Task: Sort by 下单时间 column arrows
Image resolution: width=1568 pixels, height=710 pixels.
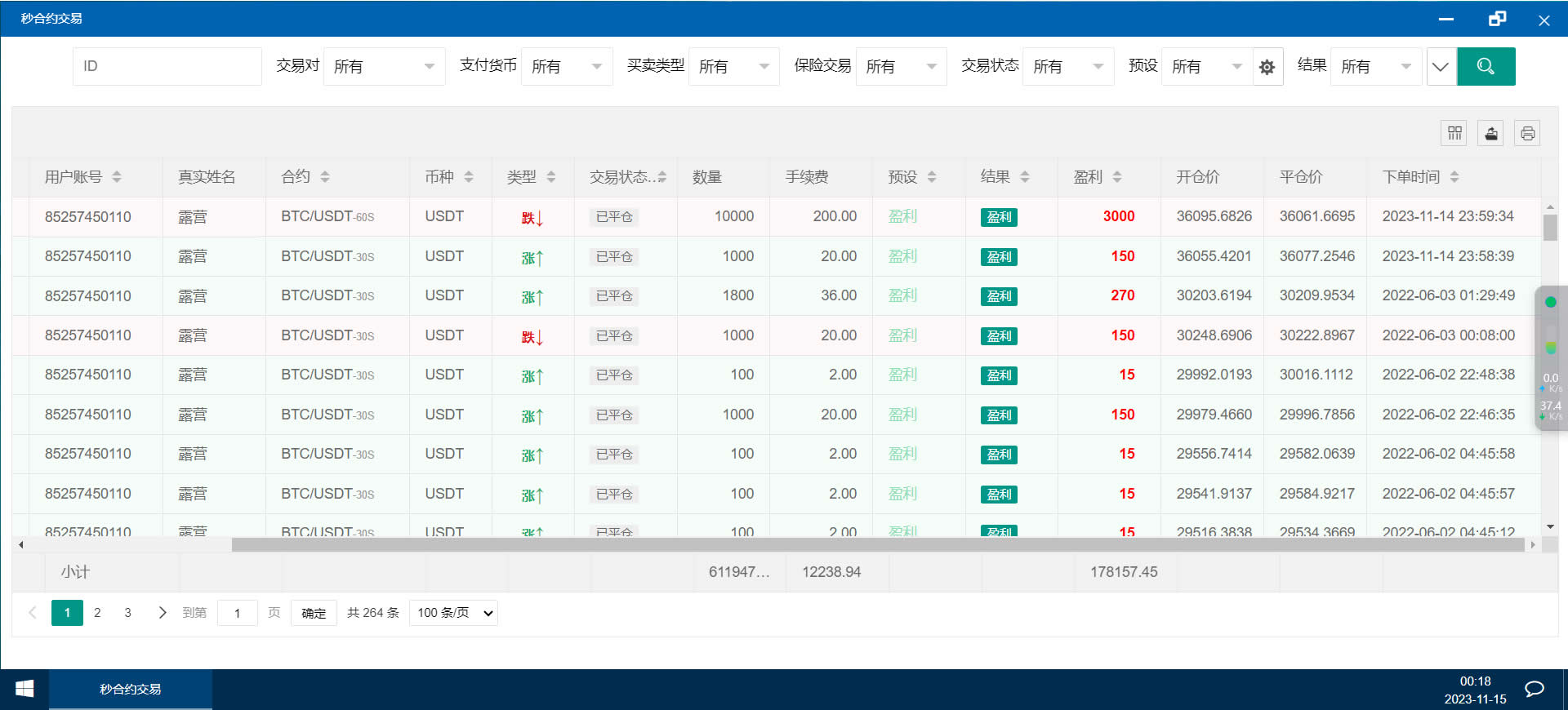Action: pos(1454,177)
